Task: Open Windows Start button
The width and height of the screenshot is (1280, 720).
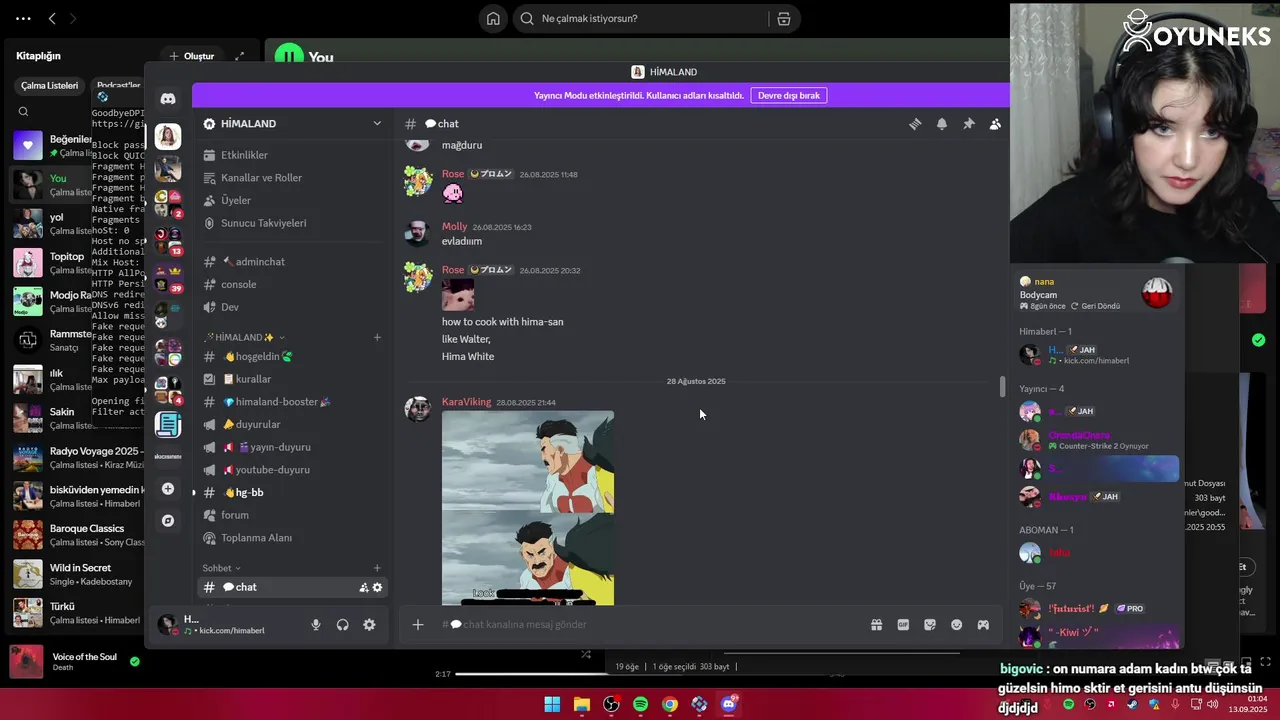Action: [x=552, y=705]
